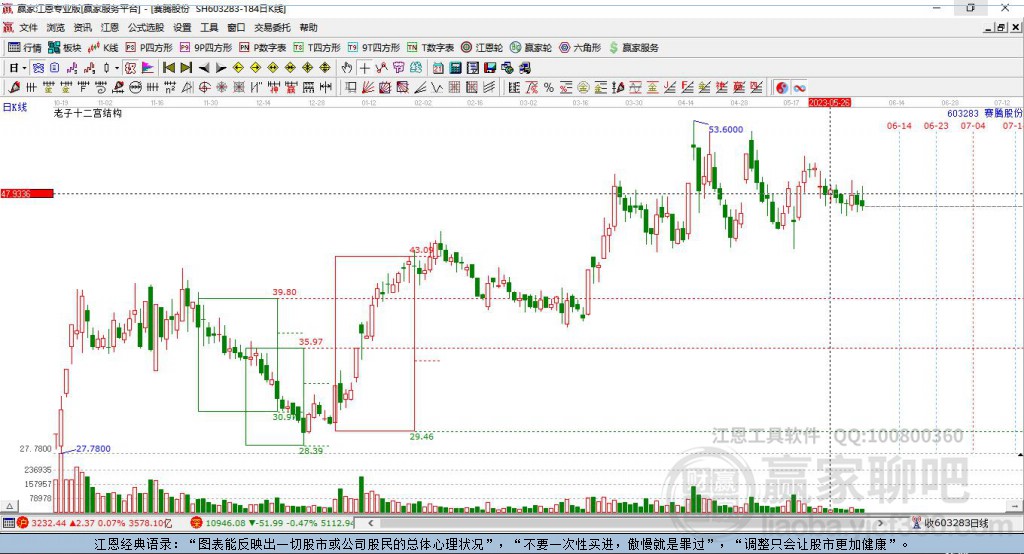Open the calculator icon
Screen dimensions: 1024x554
click(455, 68)
